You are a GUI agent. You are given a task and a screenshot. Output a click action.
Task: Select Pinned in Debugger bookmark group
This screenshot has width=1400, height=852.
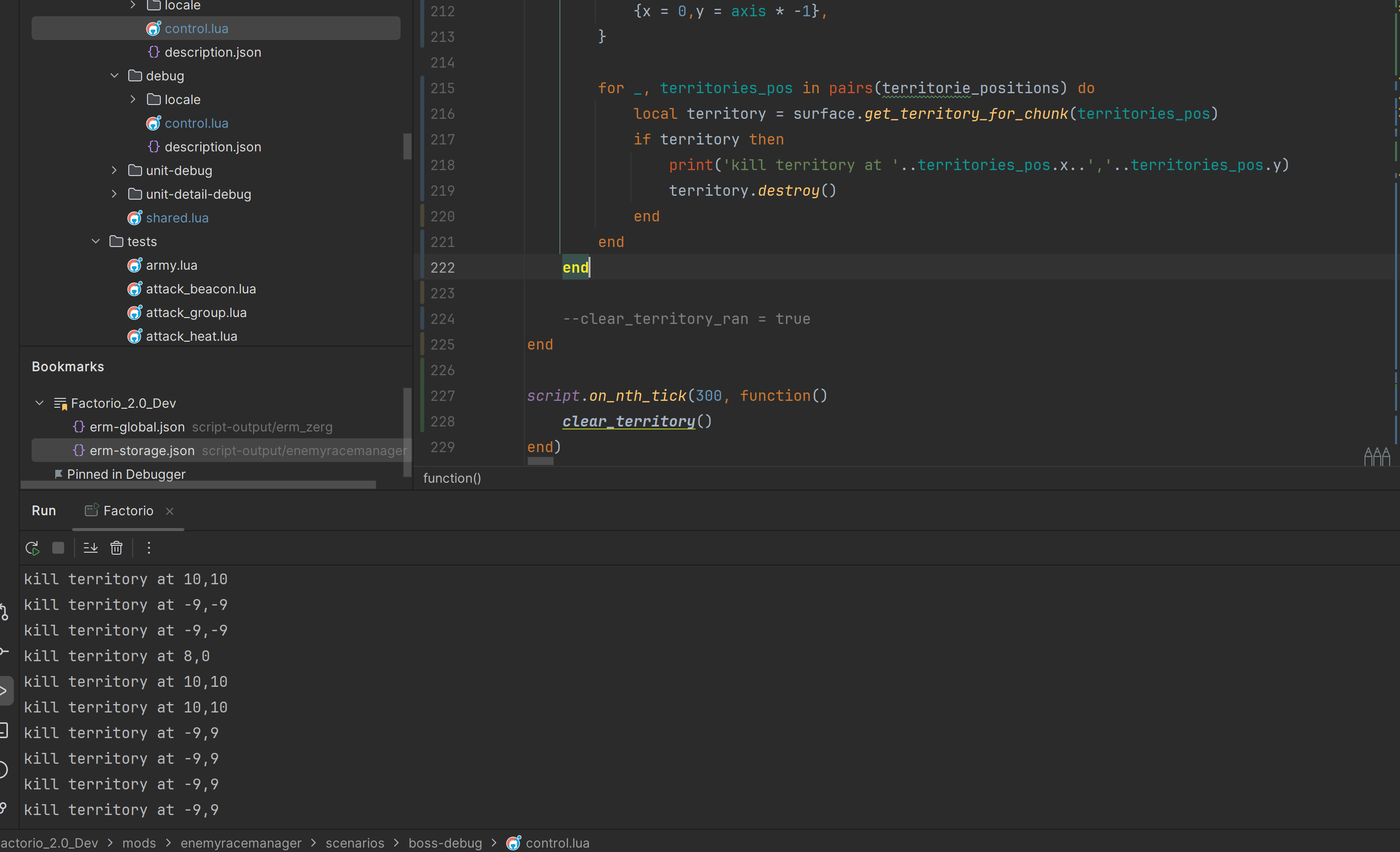click(x=126, y=474)
